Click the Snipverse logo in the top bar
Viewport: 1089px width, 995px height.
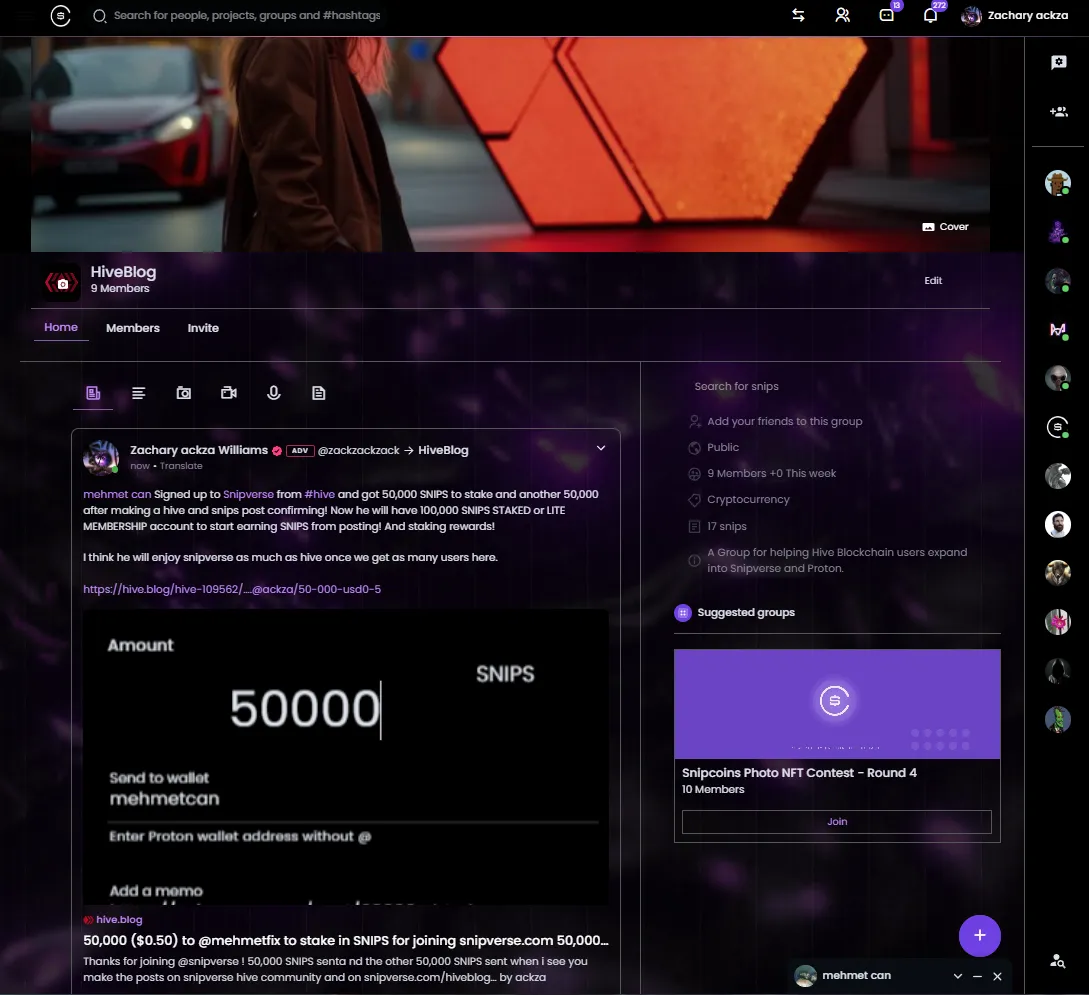click(x=60, y=15)
